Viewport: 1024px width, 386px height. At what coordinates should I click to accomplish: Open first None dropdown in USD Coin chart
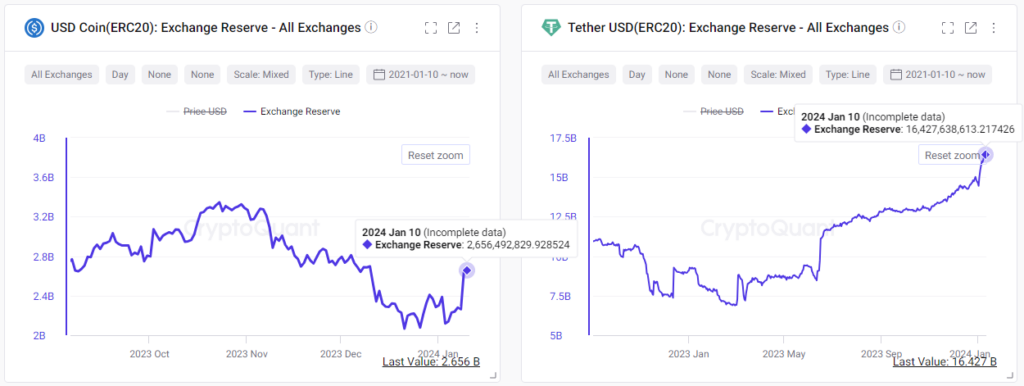point(159,74)
